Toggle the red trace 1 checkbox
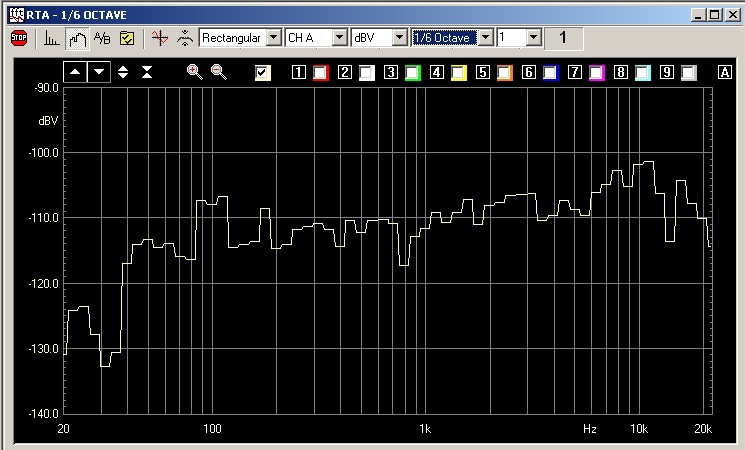 click(x=320, y=73)
